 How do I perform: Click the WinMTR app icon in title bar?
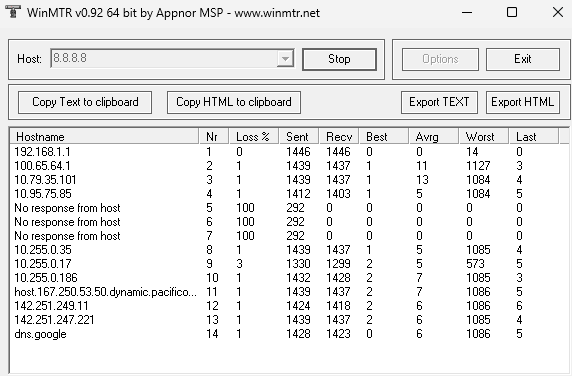[x=13, y=12]
